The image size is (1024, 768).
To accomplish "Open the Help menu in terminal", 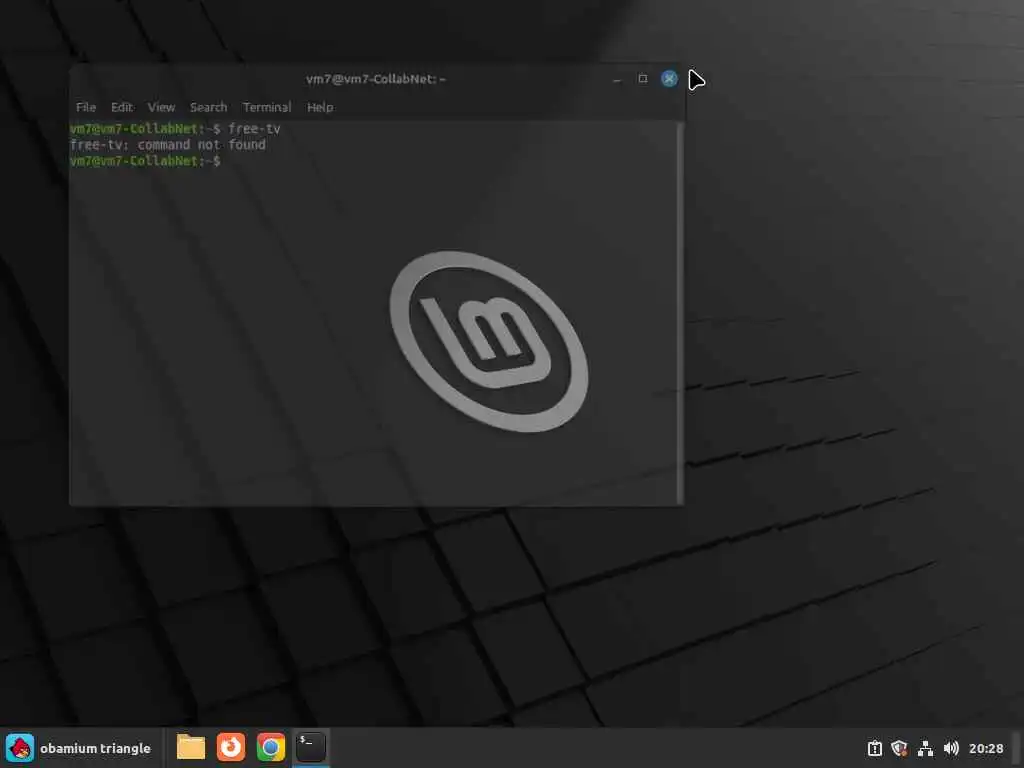I will pyautogui.click(x=320, y=107).
